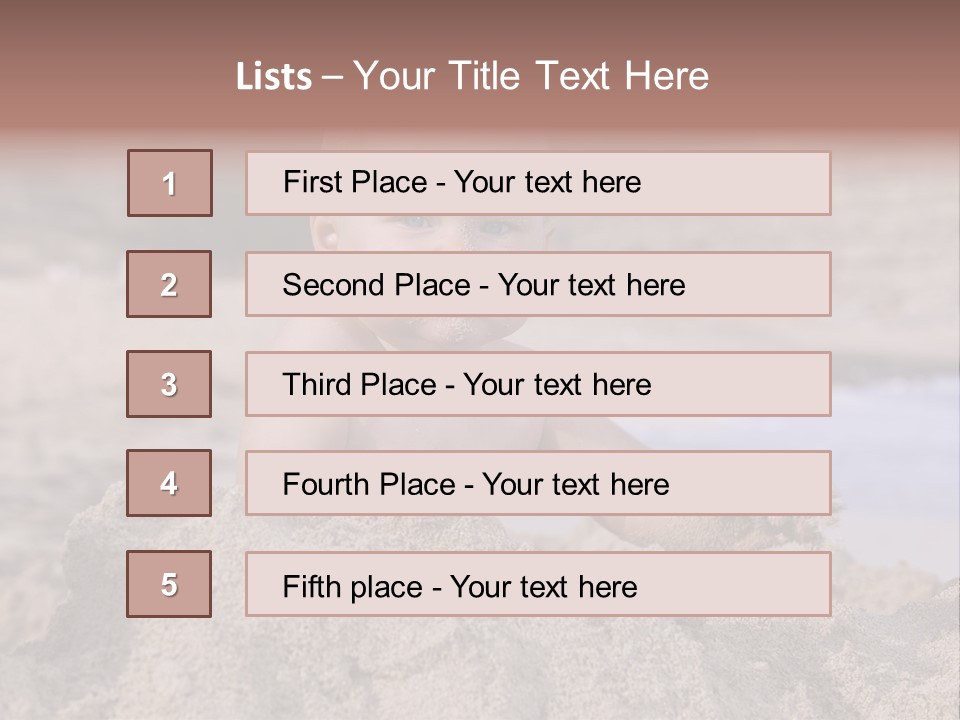Select the number 4 box
The height and width of the screenshot is (720, 960).
[169, 483]
